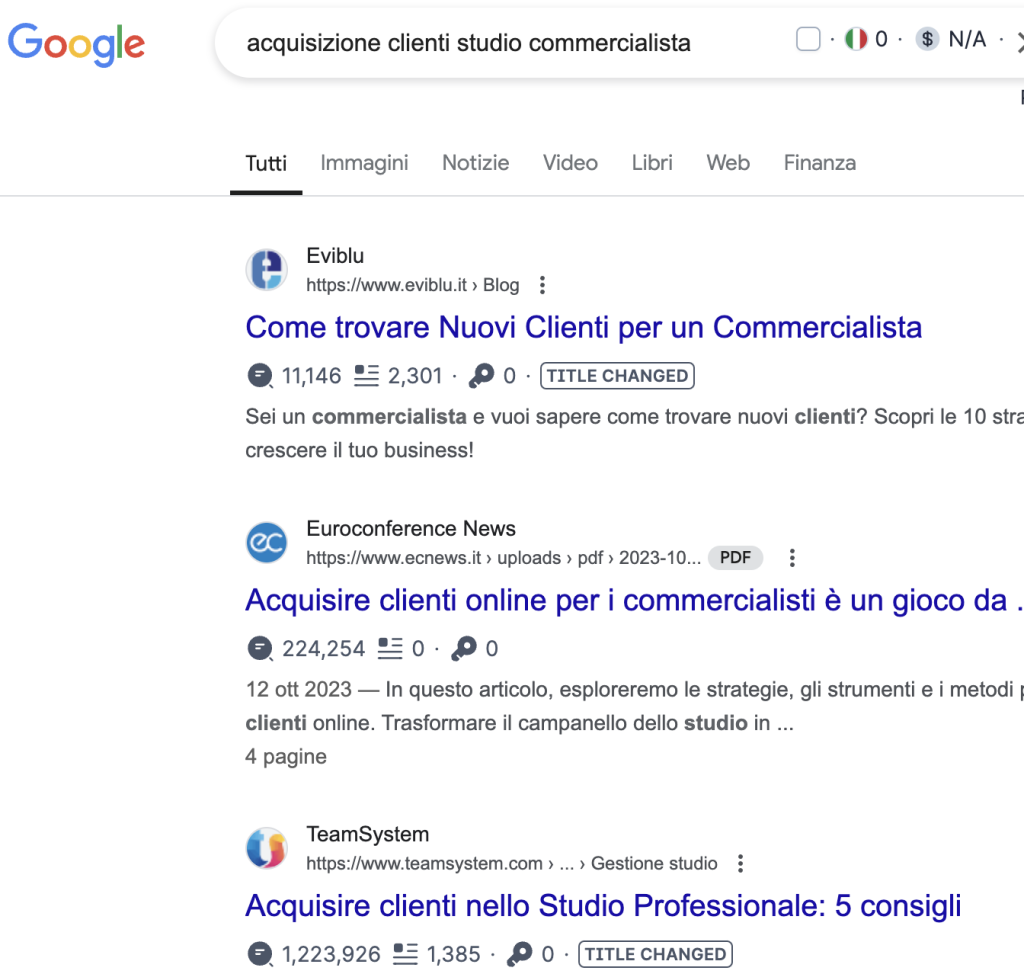Switch to the Immagini tab
Image resolution: width=1024 pixels, height=974 pixels.
coord(364,163)
